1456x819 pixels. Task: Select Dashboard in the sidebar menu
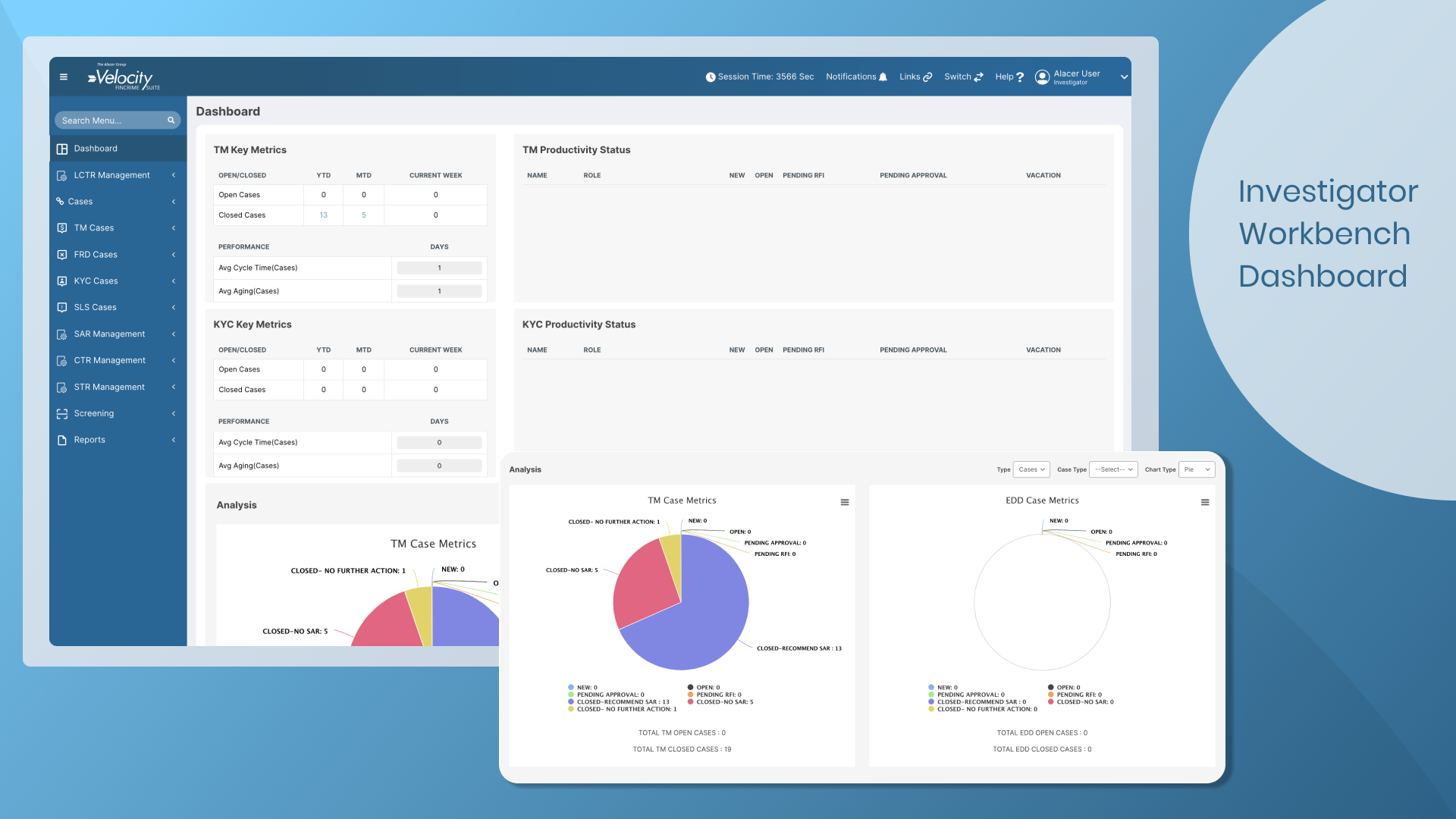[96, 148]
